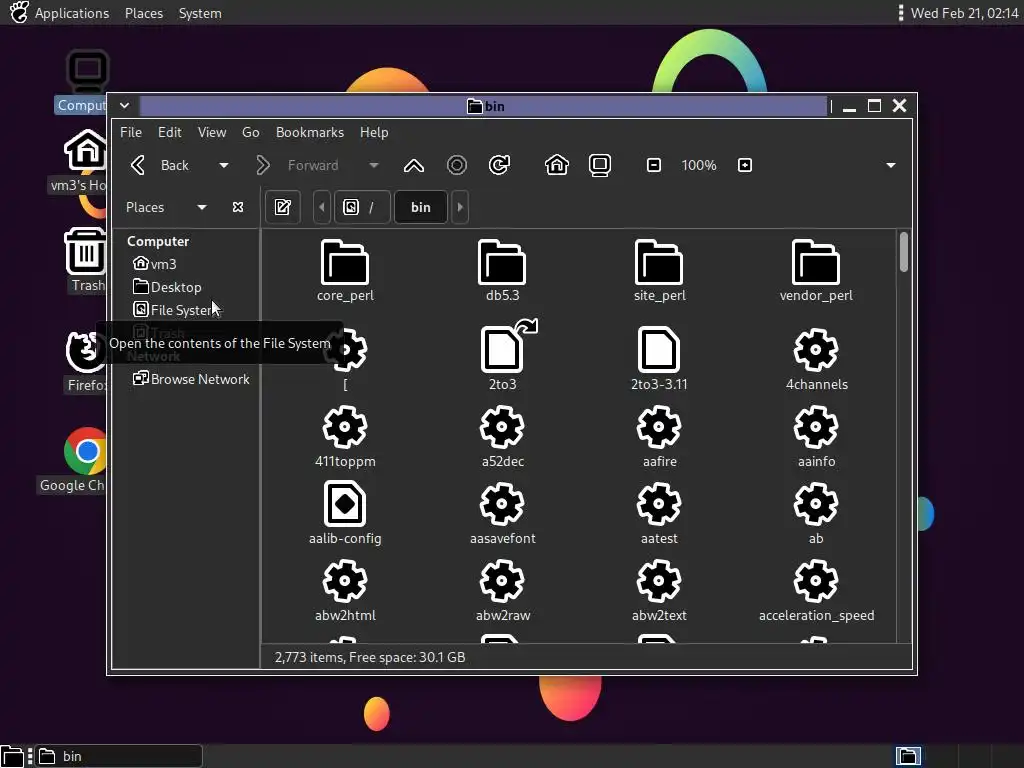Screen dimensions: 1024x768
Task: Click the bin window taskbar button
Action: click(118, 756)
